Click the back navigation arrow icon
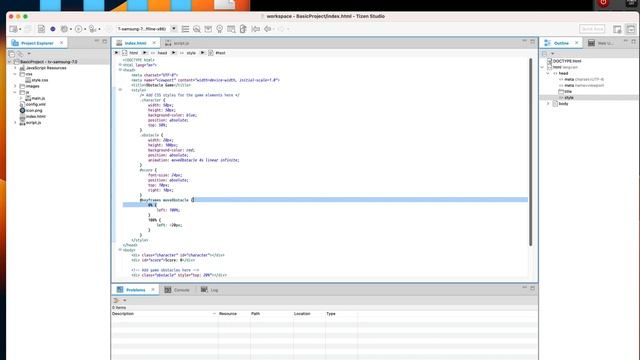Screen dimensions: 640x360 [x=268, y=29]
